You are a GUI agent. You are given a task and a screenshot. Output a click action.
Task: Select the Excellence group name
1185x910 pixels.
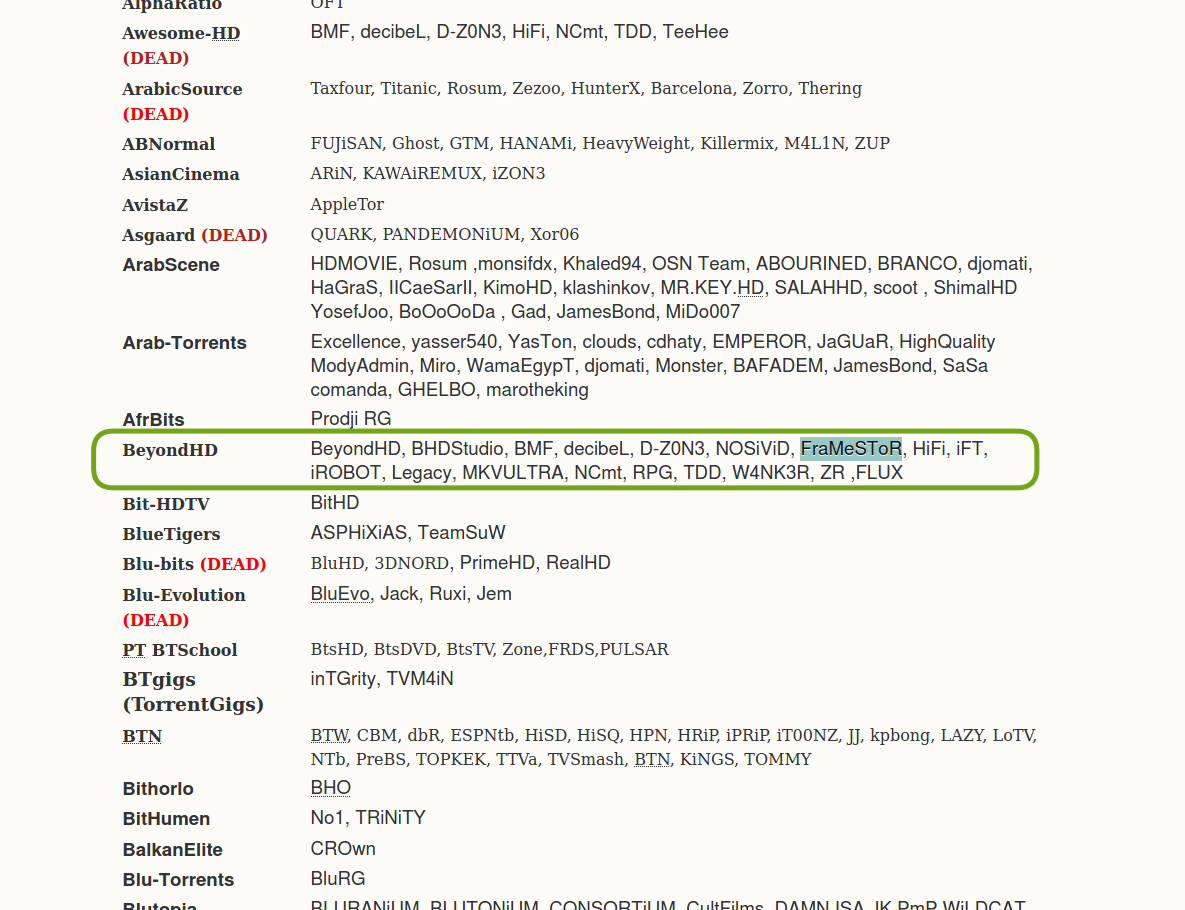(355, 342)
